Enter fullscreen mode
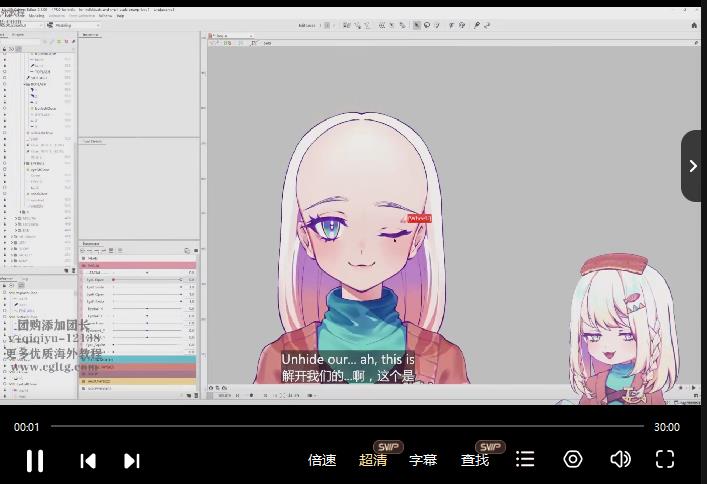The height and width of the screenshot is (484, 707). pyautogui.click(x=665, y=459)
